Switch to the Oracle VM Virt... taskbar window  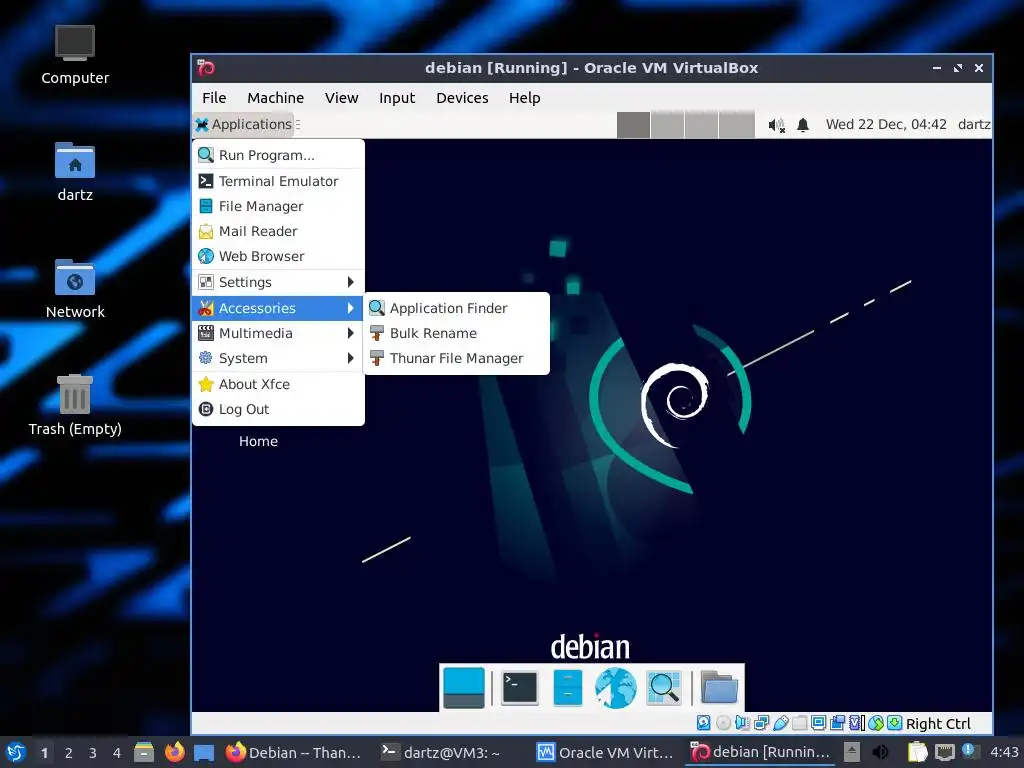pyautogui.click(x=604, y=752)
